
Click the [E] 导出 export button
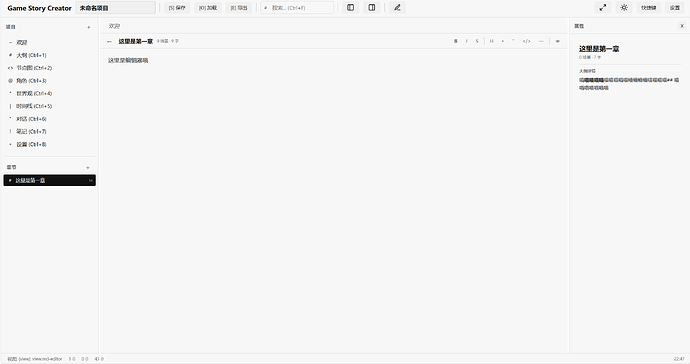click(239, 7)
